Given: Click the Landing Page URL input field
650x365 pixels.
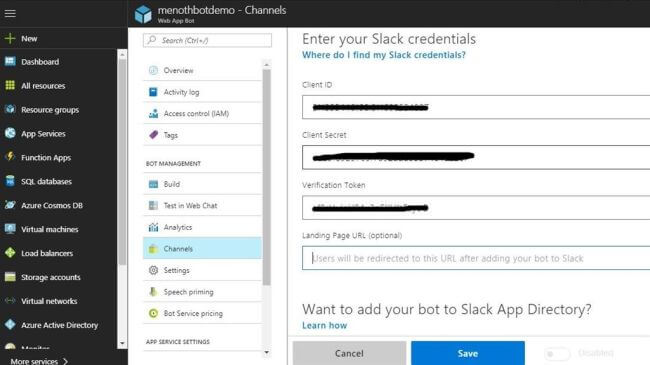Looking at the screenshot, I should [x=476, y=258].
